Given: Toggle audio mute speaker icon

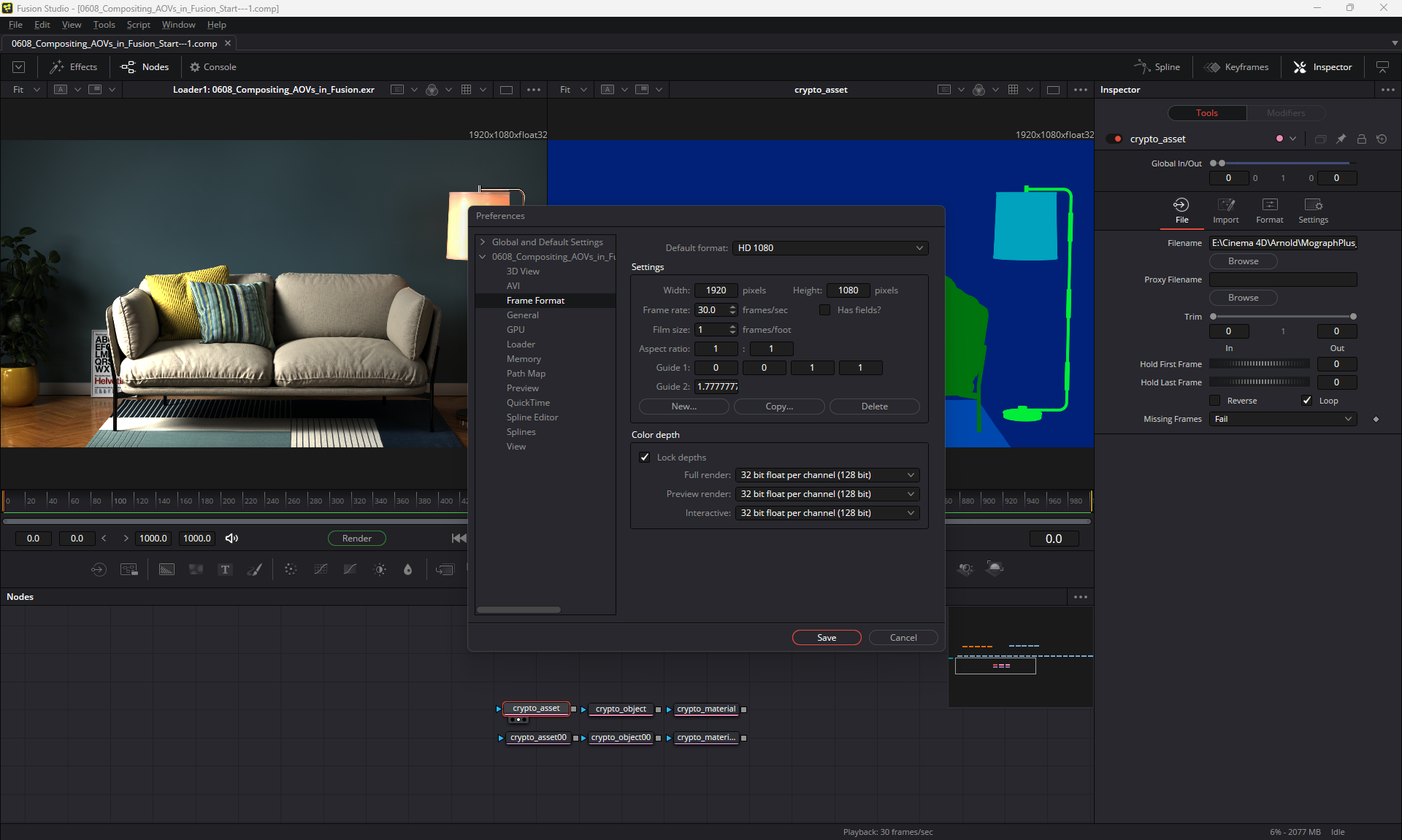Looking at the screenshot, I should click(x=231, y=539).
